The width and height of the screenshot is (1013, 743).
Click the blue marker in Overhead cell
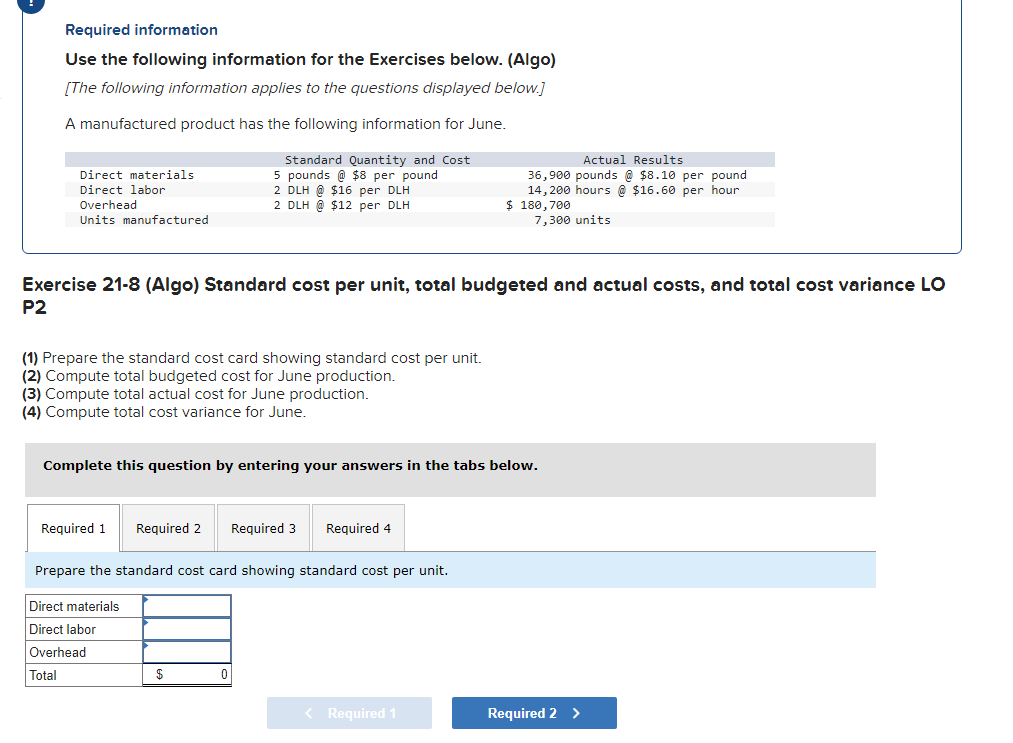point(146,645)
